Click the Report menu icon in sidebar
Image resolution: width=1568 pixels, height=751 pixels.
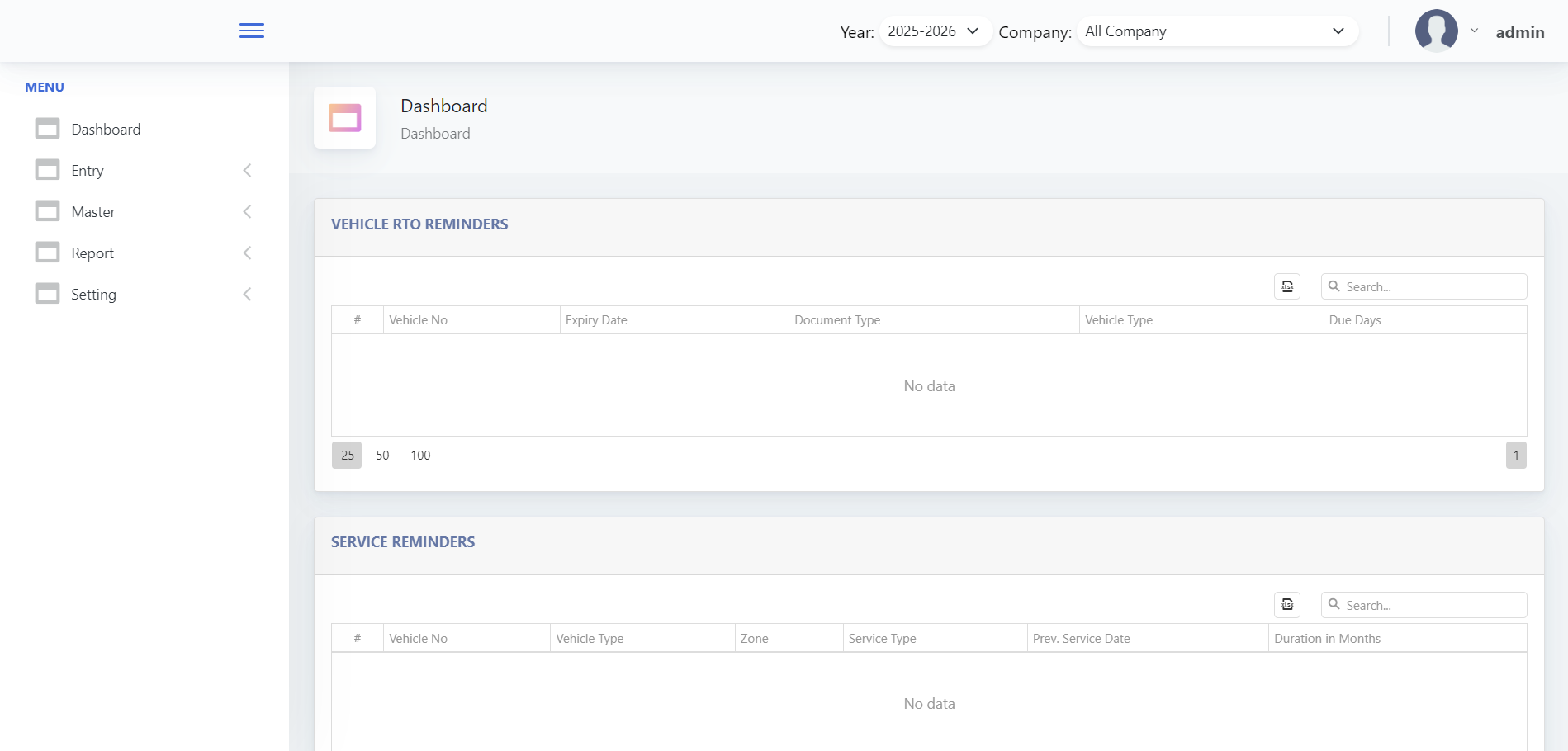(47, 253)
